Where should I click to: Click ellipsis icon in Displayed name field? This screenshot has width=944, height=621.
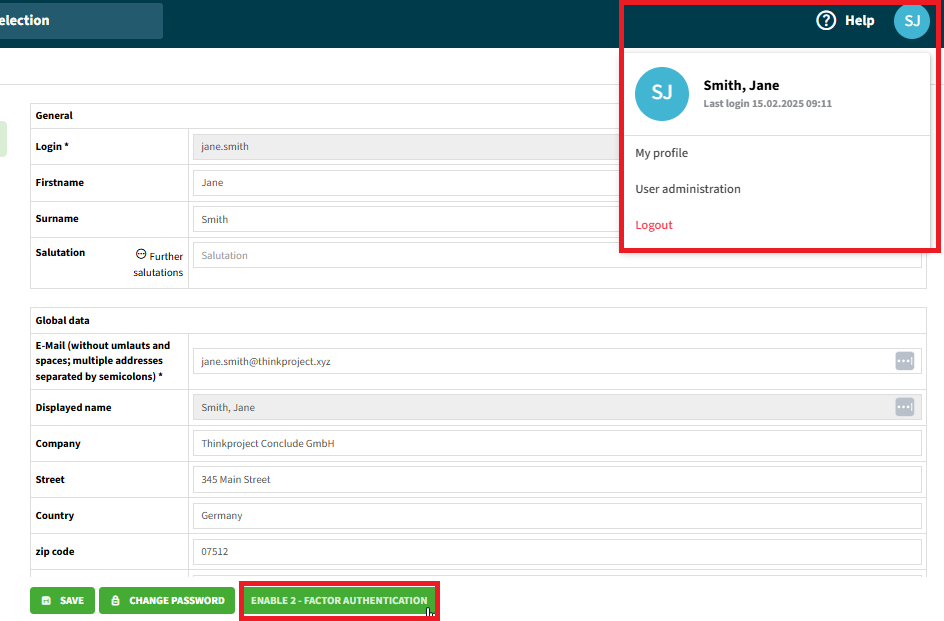[904, 407]
